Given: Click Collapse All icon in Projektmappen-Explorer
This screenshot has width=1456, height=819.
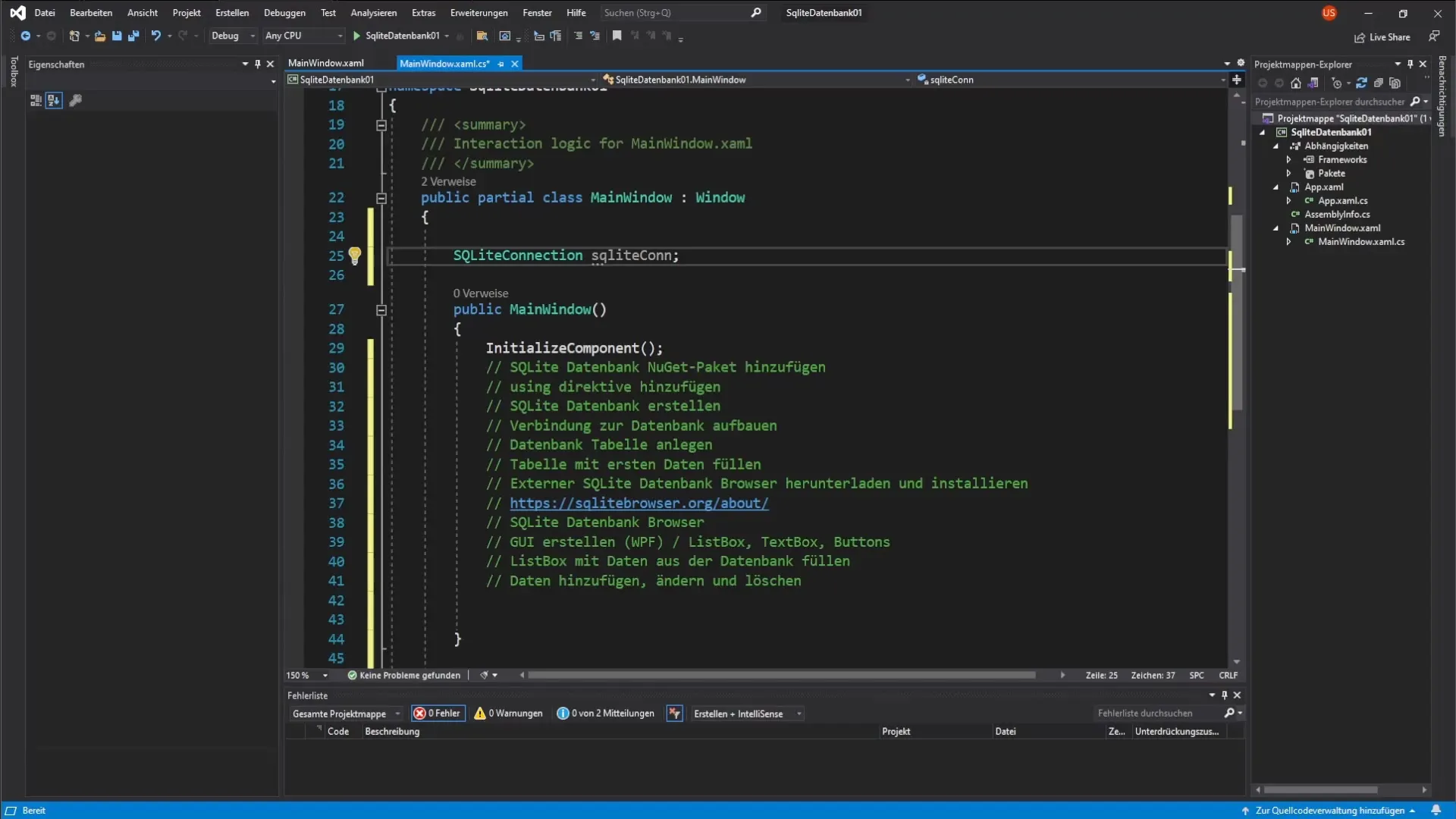Looking at the screenshot, I should pos(1378,83).
